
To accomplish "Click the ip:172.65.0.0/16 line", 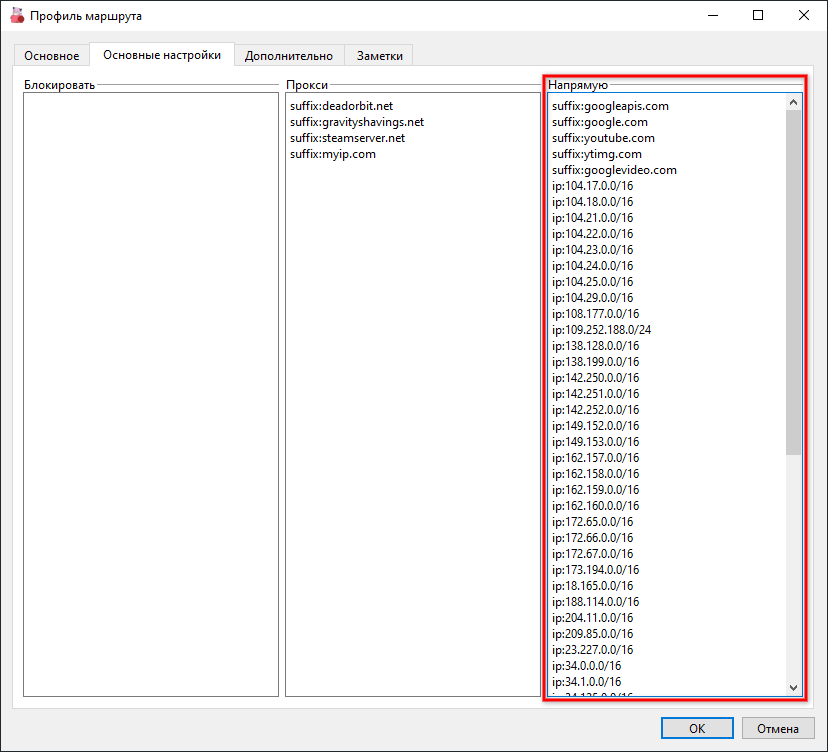I will coord(592,522).
